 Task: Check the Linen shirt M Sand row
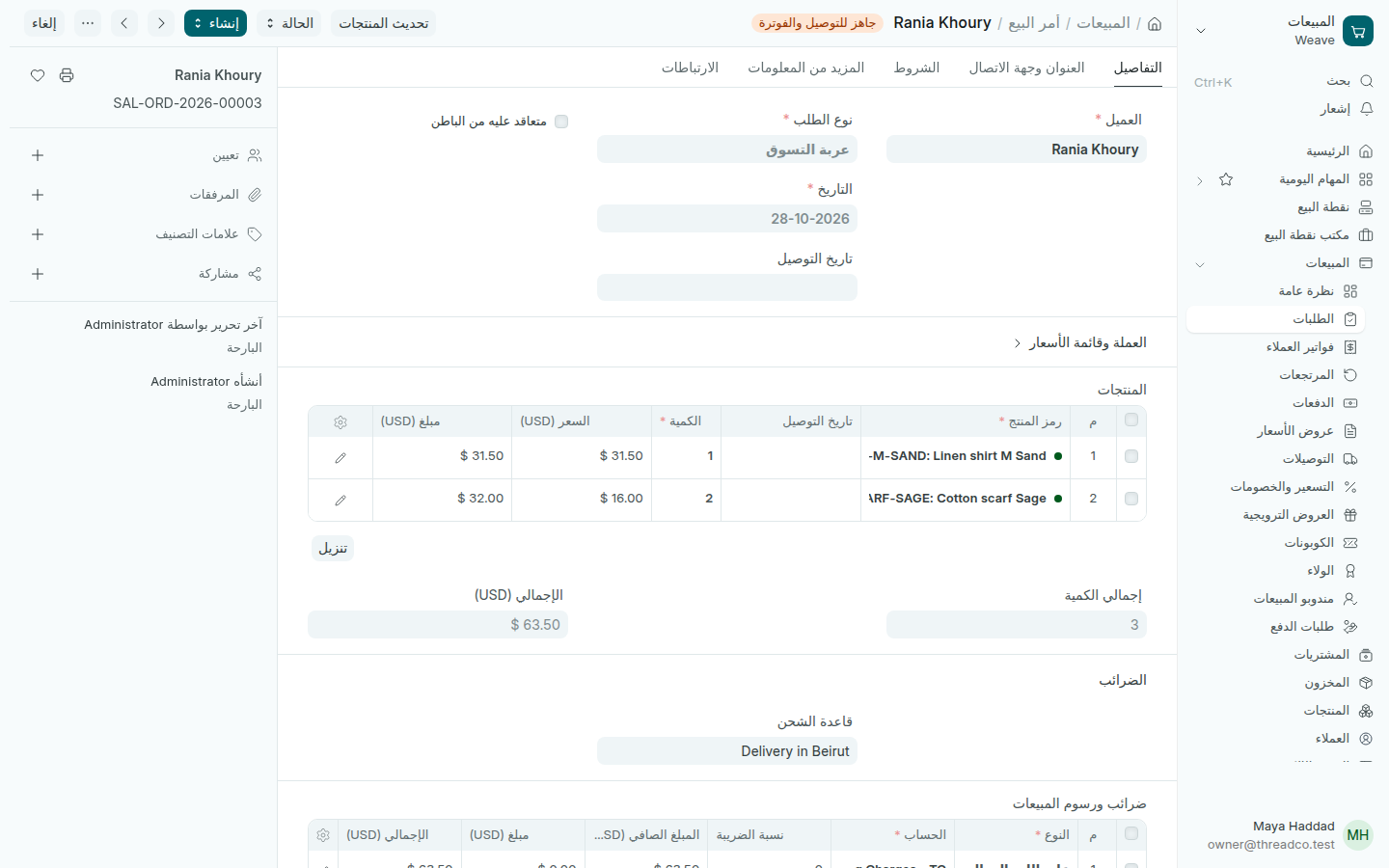point(1131,456)
